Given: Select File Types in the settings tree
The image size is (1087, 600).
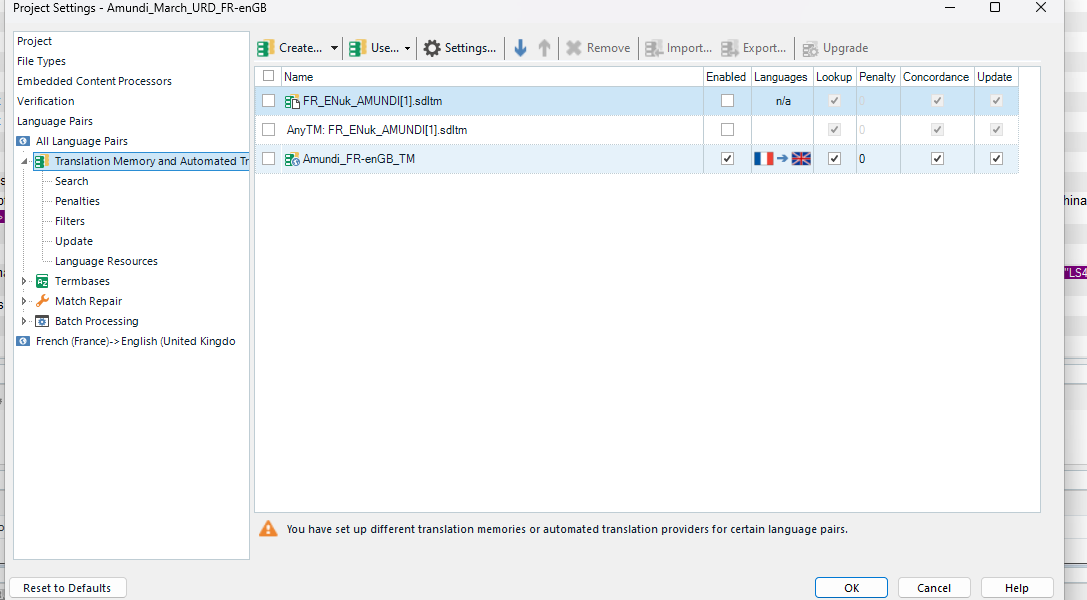Looking at the screenshot, I should 42,61.
